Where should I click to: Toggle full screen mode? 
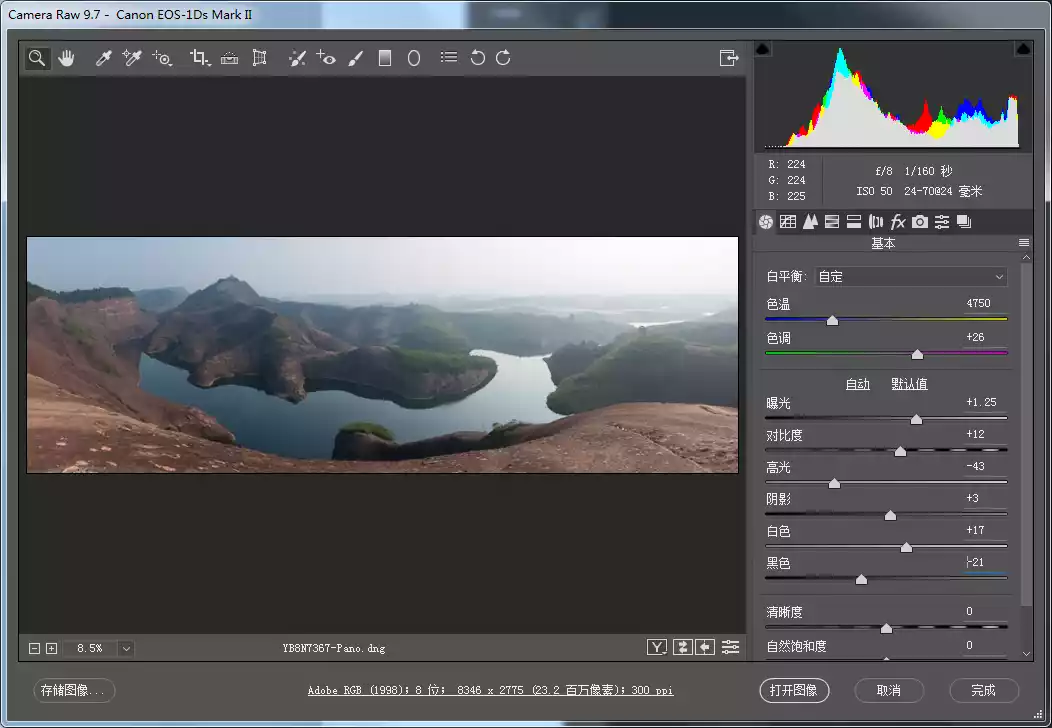pyautogui.click(x=729, y=58)
